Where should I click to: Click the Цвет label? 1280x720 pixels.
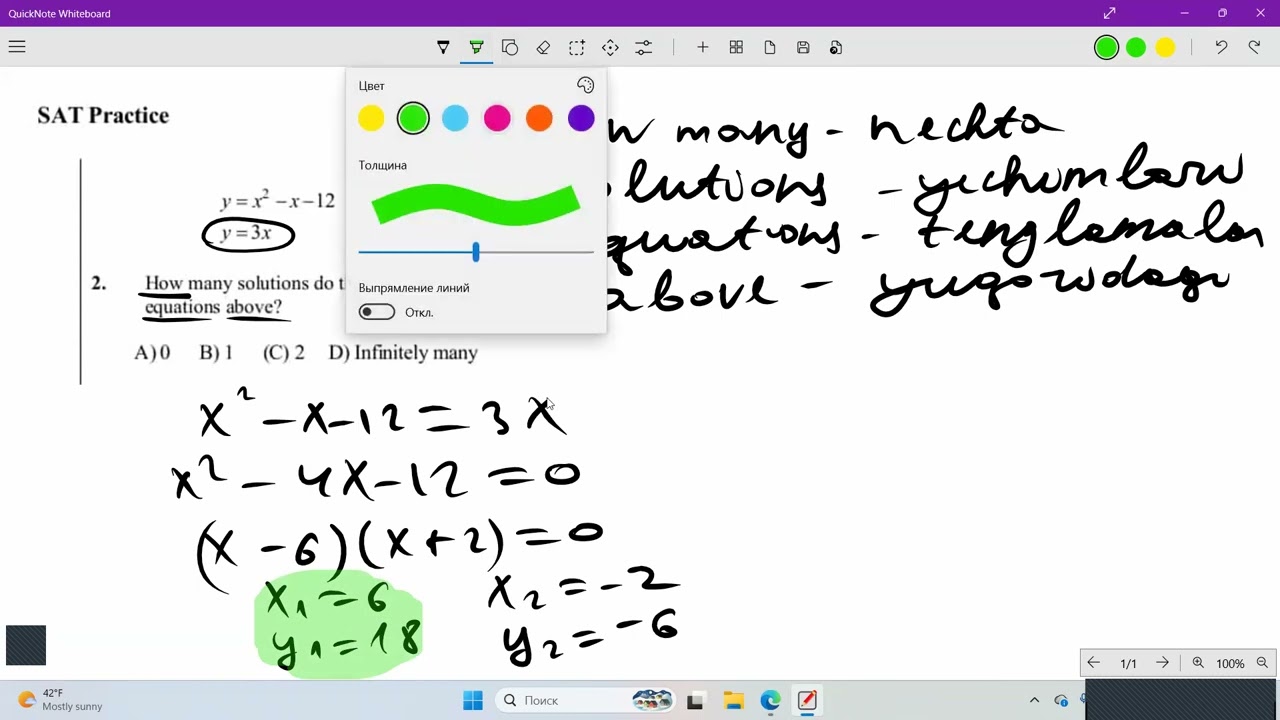point(371,86)
